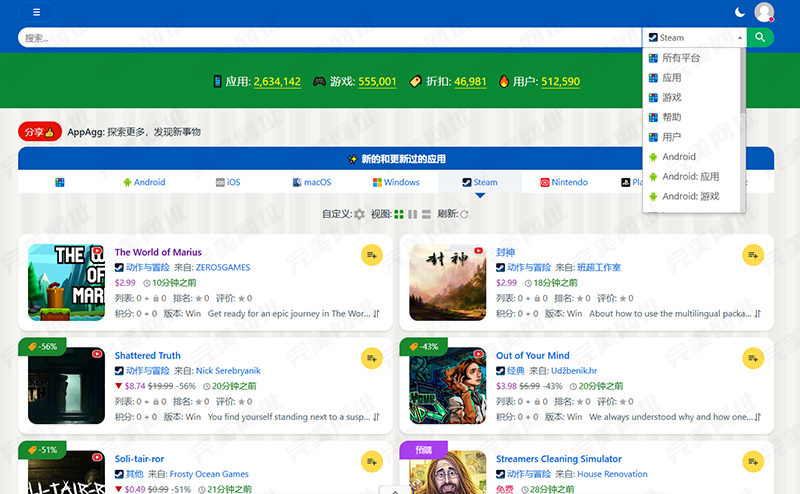Add The World of Marius to list
Image resolution: width=800 pixels, height=494 pixels.
coord(372,255)
